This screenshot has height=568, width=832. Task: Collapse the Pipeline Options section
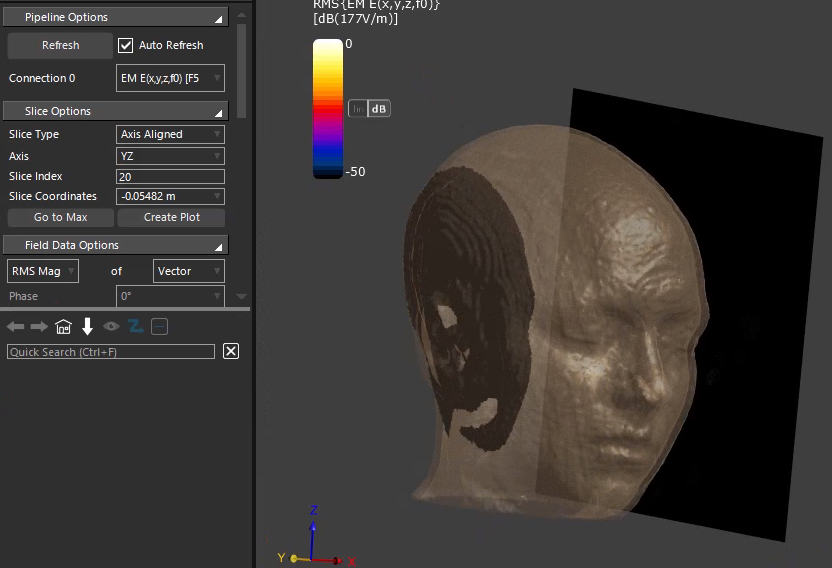116,17
